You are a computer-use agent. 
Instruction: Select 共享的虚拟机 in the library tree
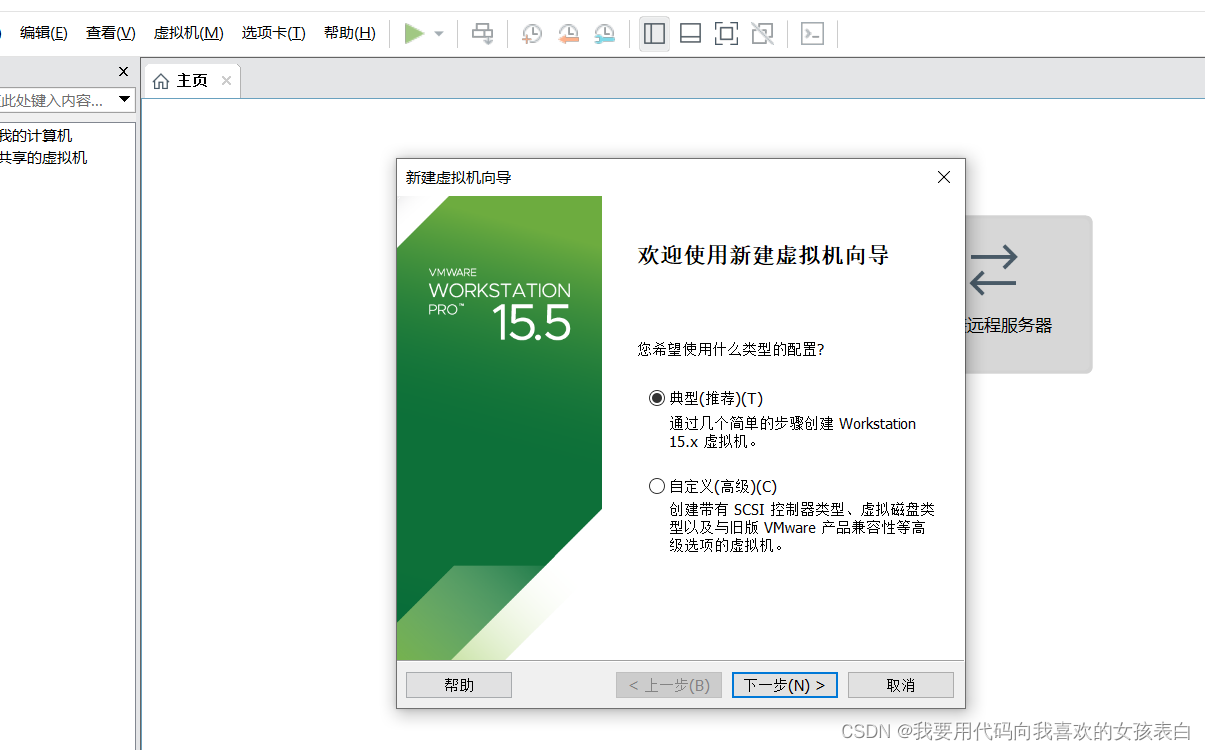42,158
